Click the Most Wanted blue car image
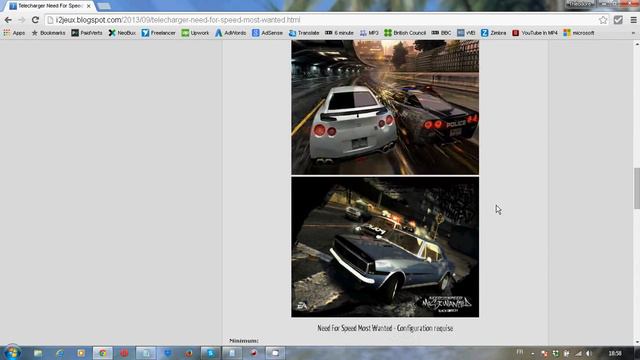The image size is (640, 360). coord(385,247)
